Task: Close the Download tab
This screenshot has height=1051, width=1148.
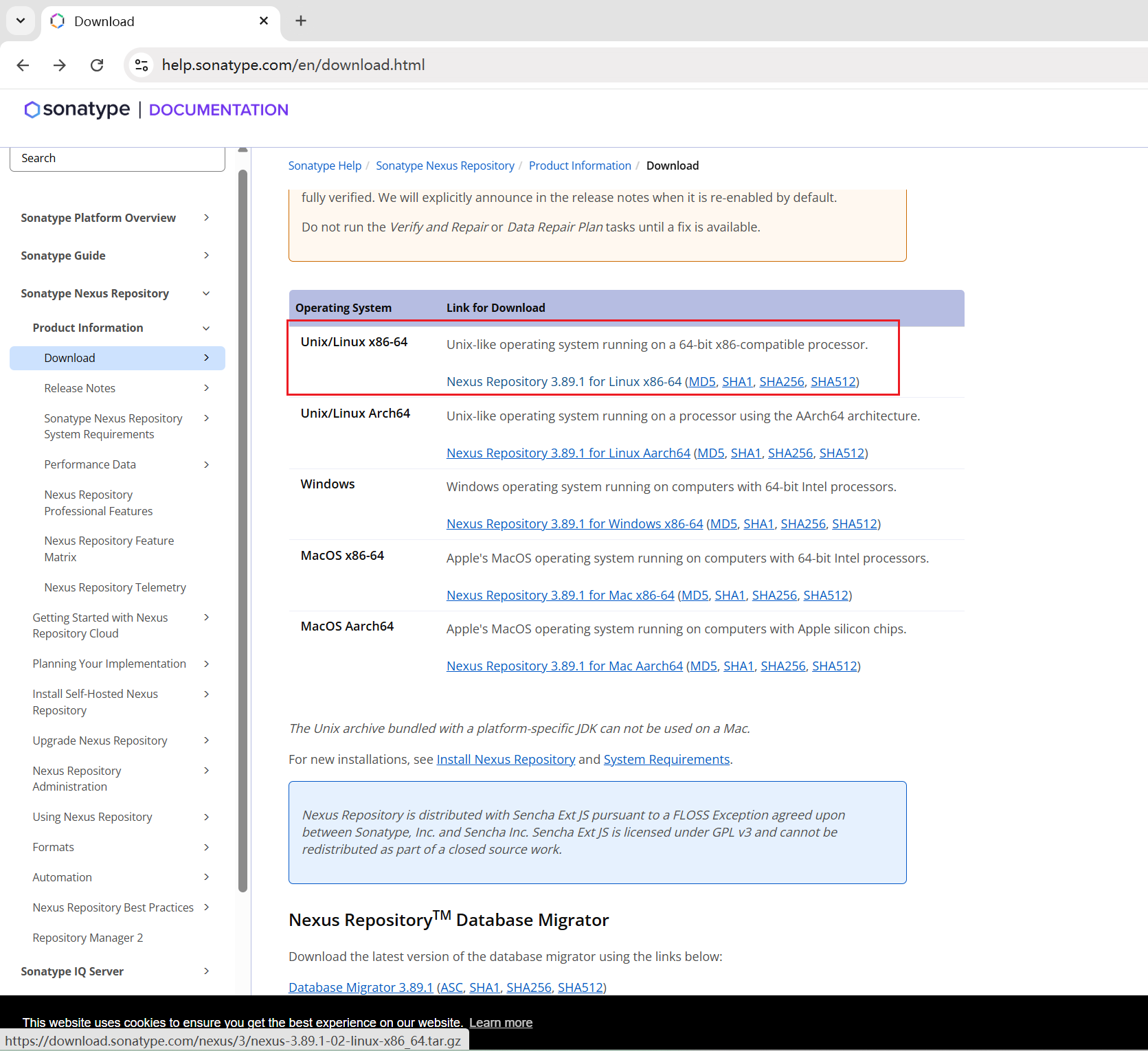Action: click(x=264, y=21)
